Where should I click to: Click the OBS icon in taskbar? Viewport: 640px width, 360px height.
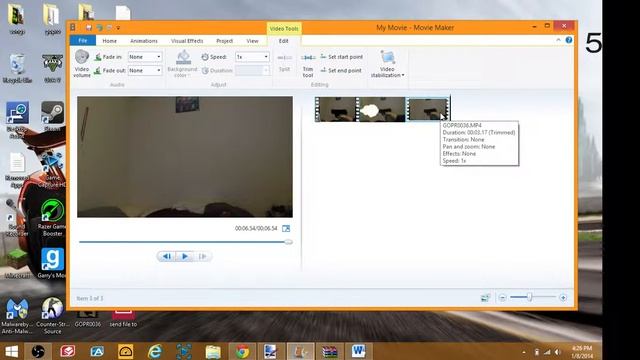pos(38,351)
